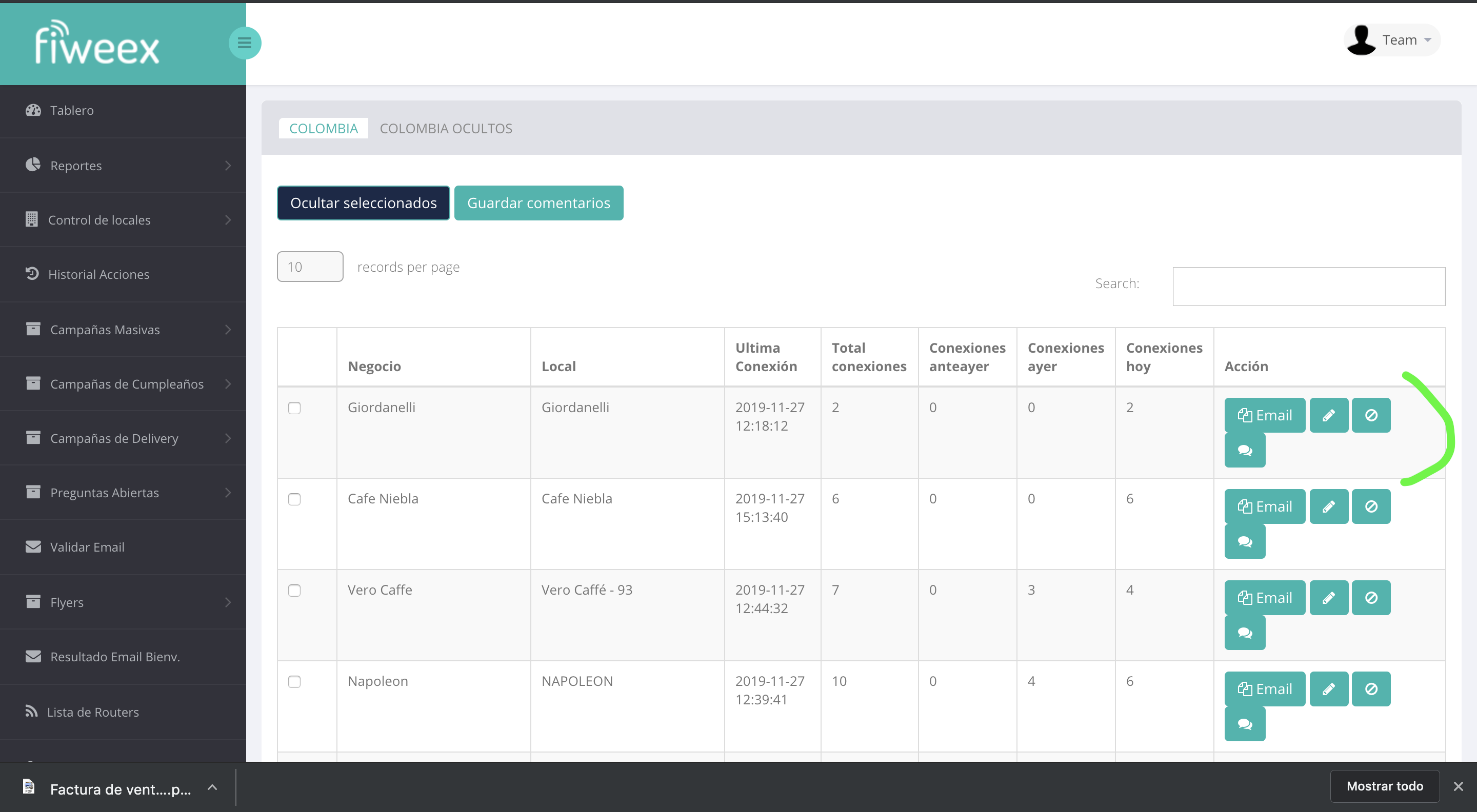The image size is (1477, 812).
Task: Tick the Napoleon row checkbox
Action: tap(294, 681)
